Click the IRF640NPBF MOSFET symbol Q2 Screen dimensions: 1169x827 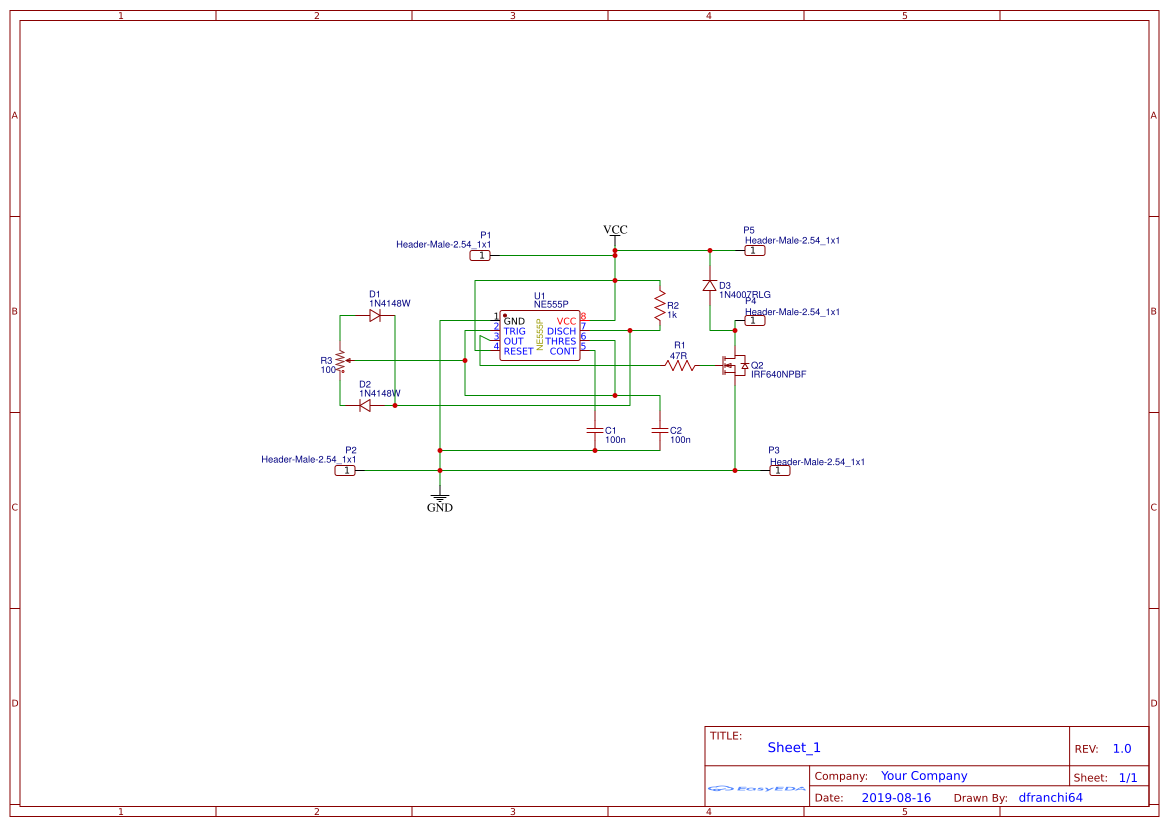(x=735, y=365)
